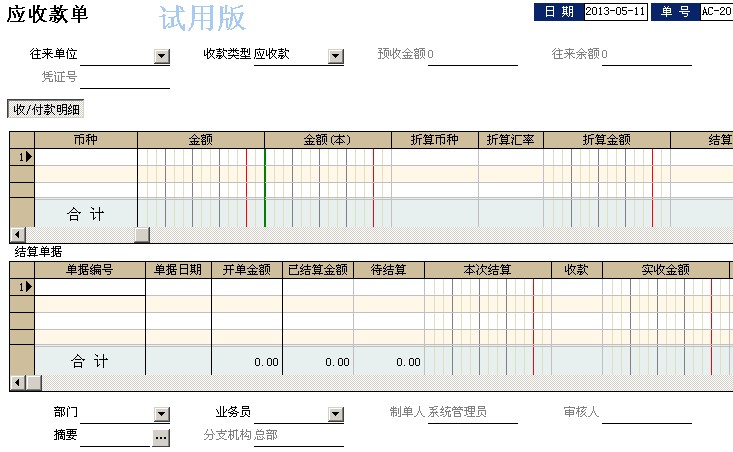Select the 单据日期 column header
The height and width of the screenshot is (452, 733).
click(179, 270)
